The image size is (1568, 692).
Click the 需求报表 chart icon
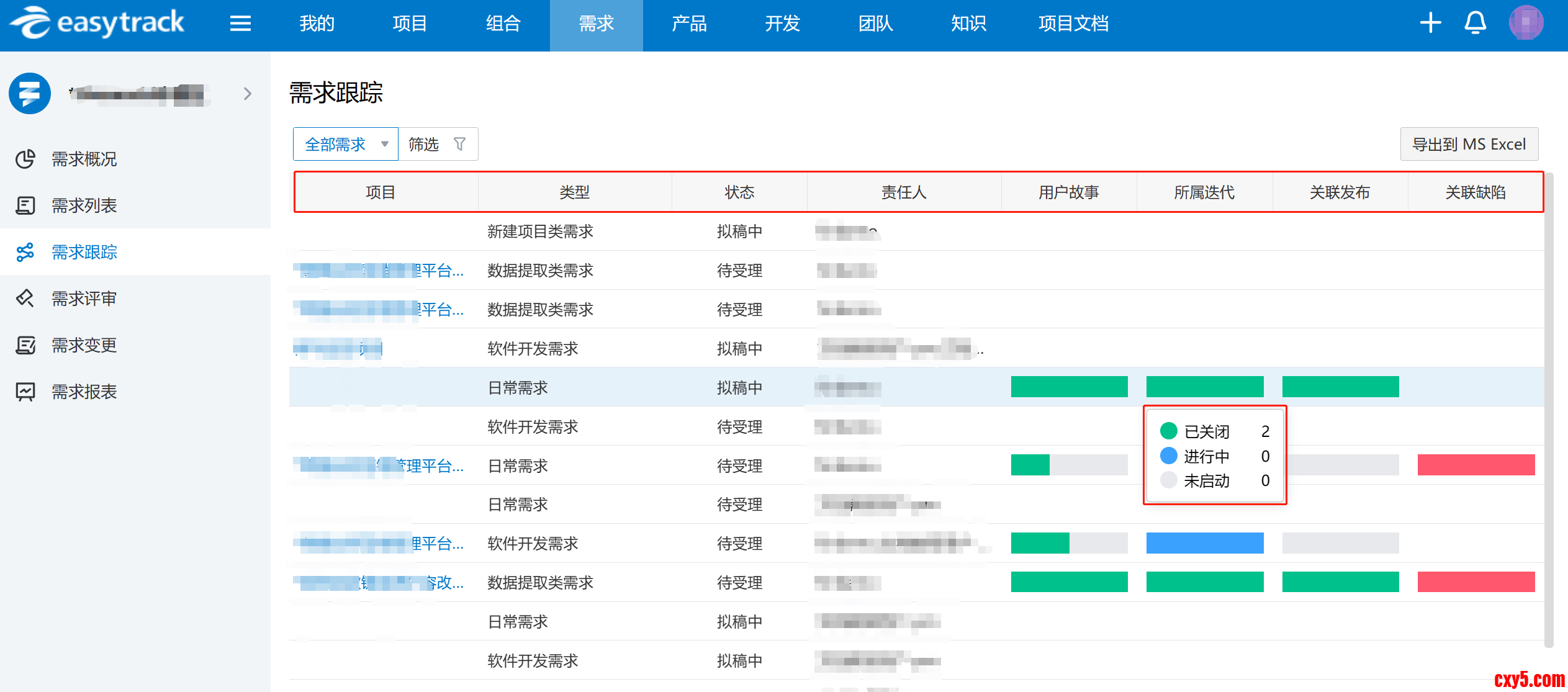[x=25, y=392]
